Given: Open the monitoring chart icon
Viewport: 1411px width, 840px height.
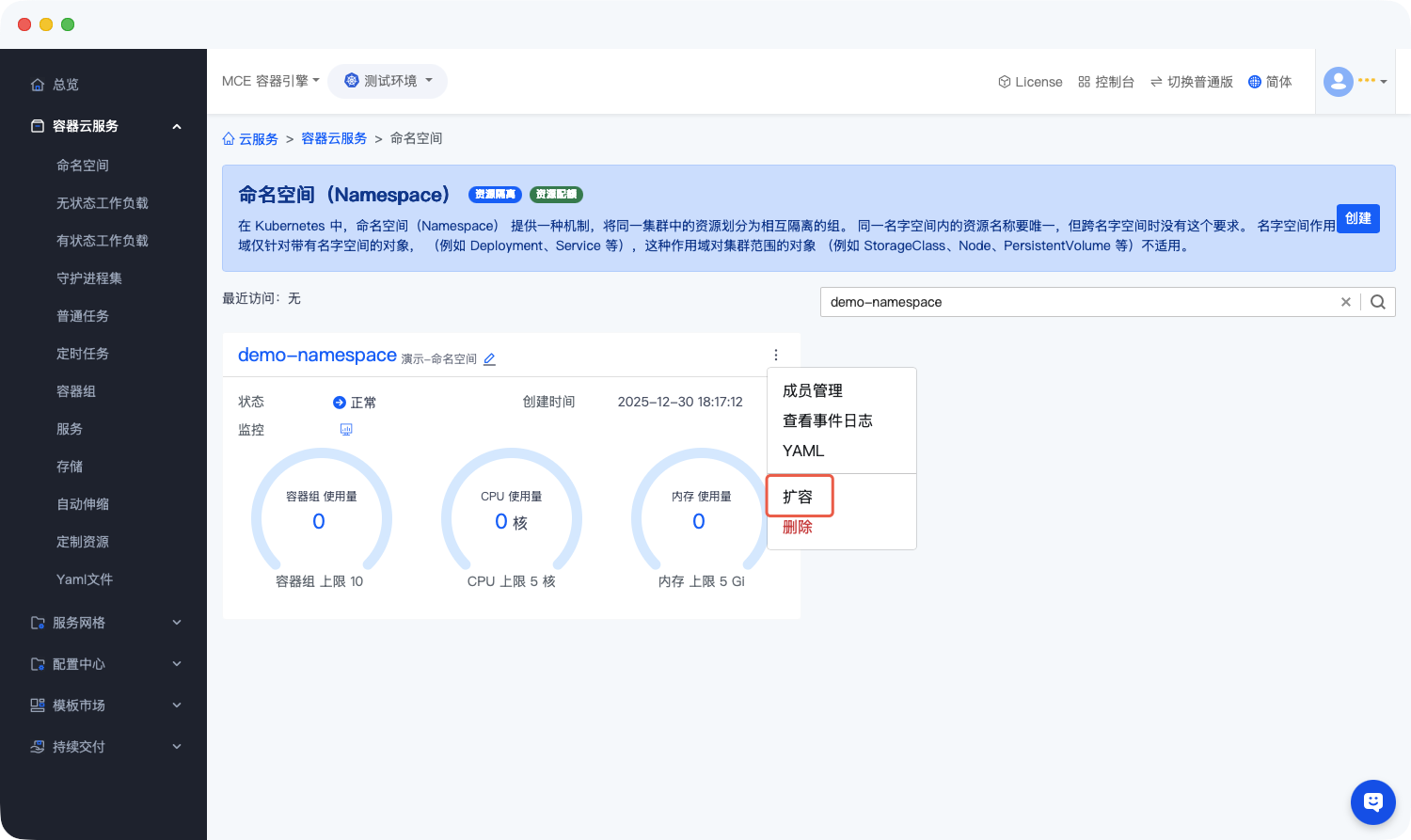Looking at the screenshot, I should [x=346, y=430].
